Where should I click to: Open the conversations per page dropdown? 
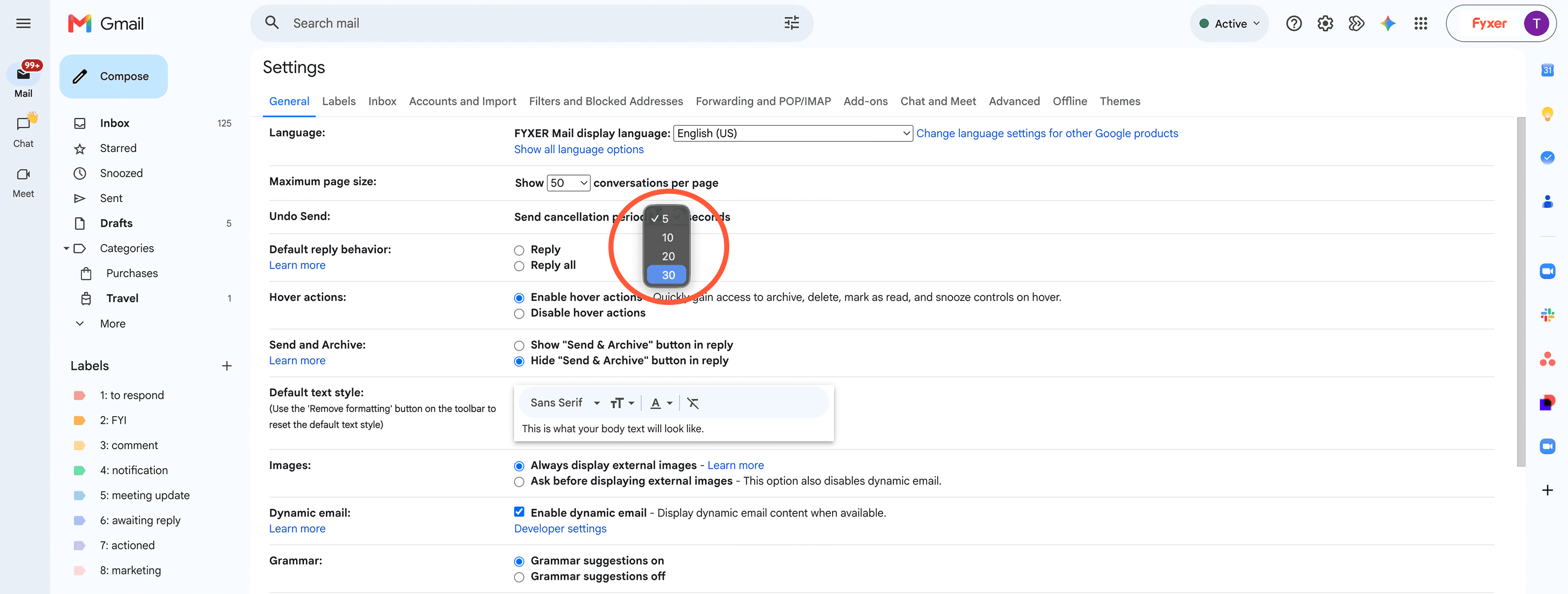[568, 183]
